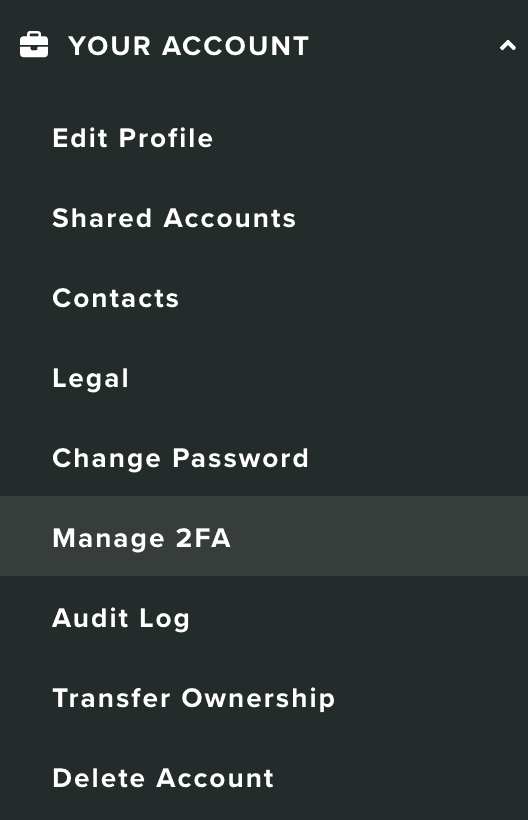View the Audit Log
The width and height of the screenshot is (528, 820).
click(x=121, y=619)
